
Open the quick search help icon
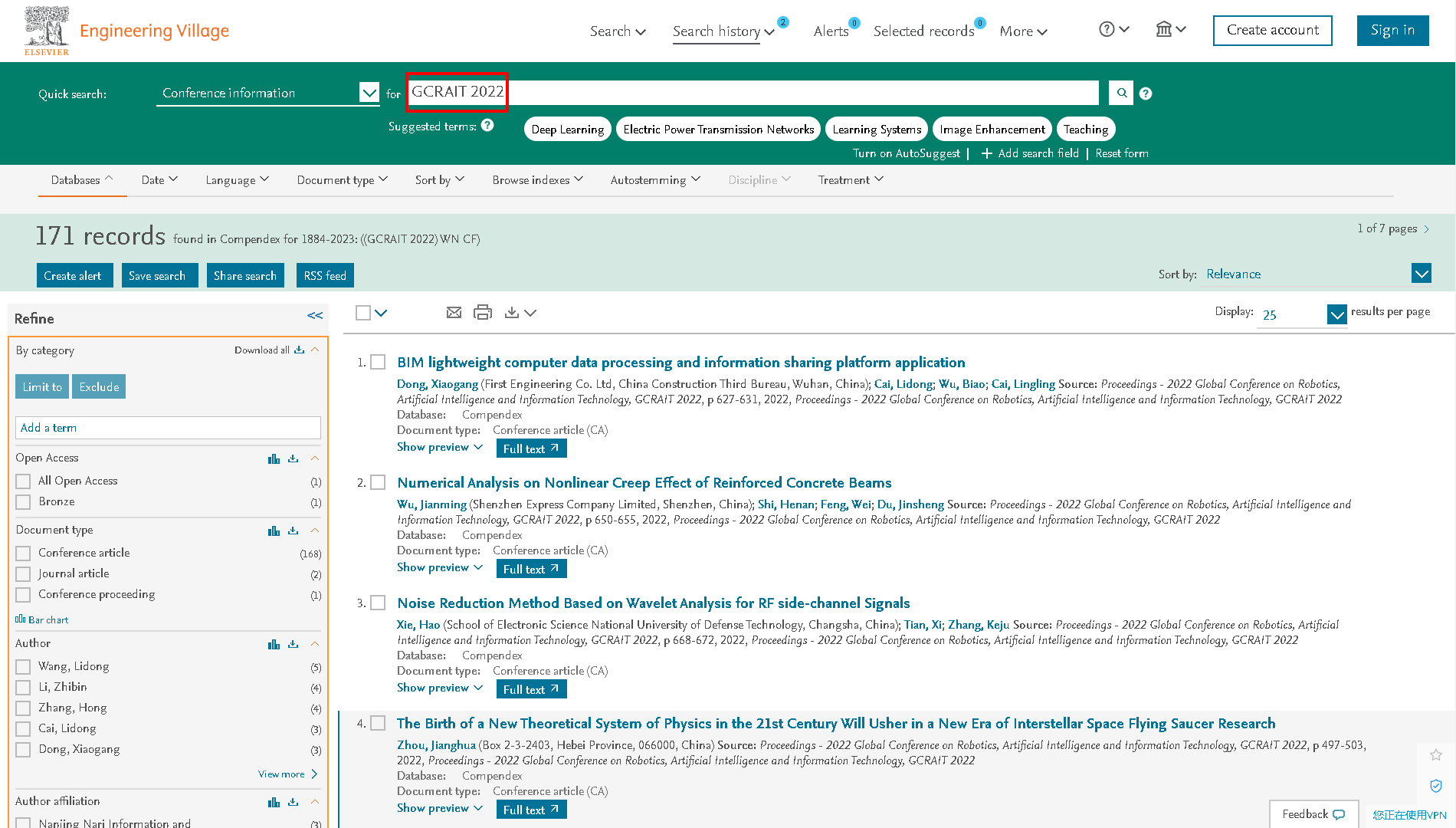coord(1146,94)
